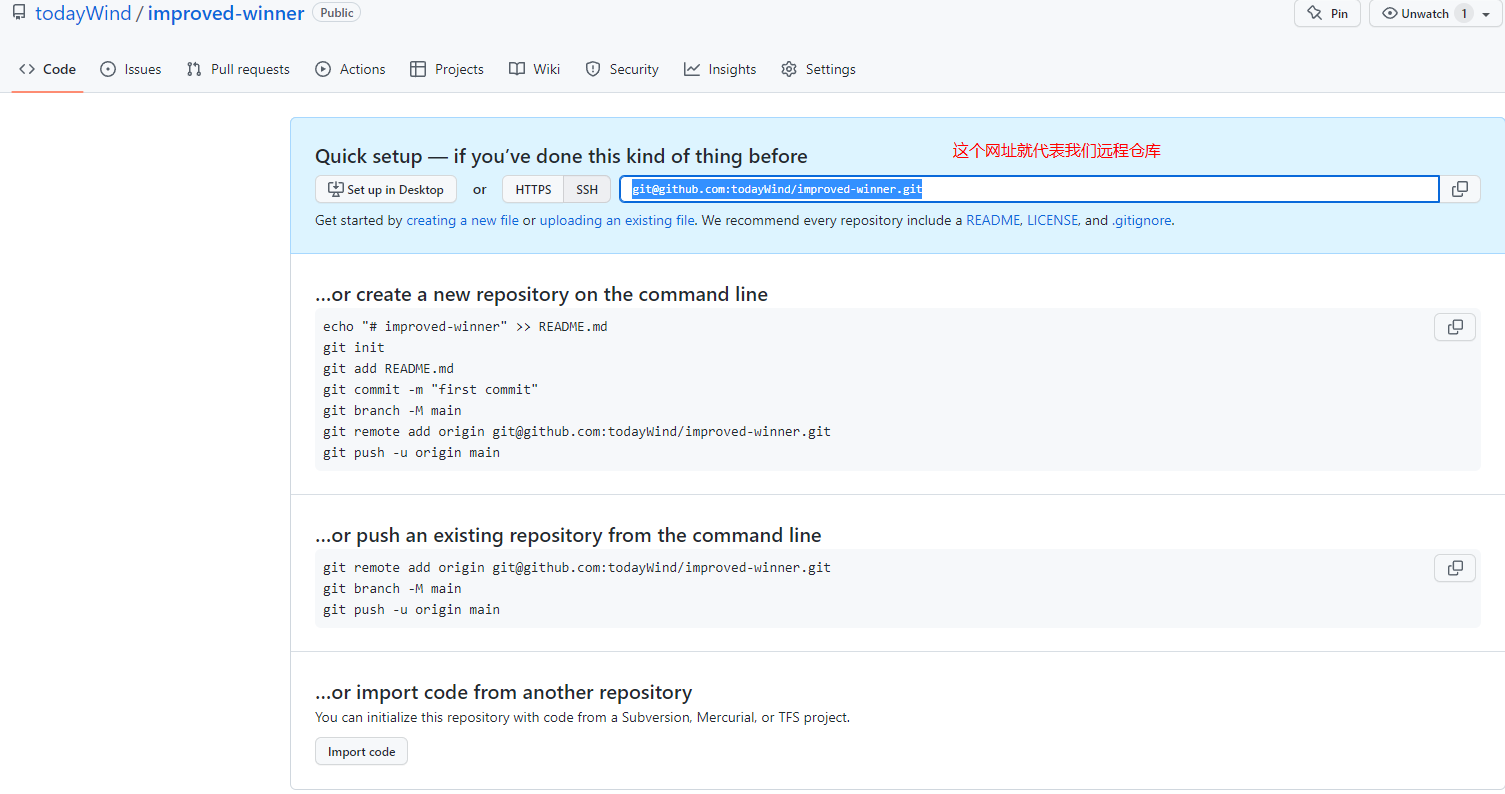Click the 'Quick setup' heading text
This screenshot has height=794, width=1505.
[x=561, y=156]
